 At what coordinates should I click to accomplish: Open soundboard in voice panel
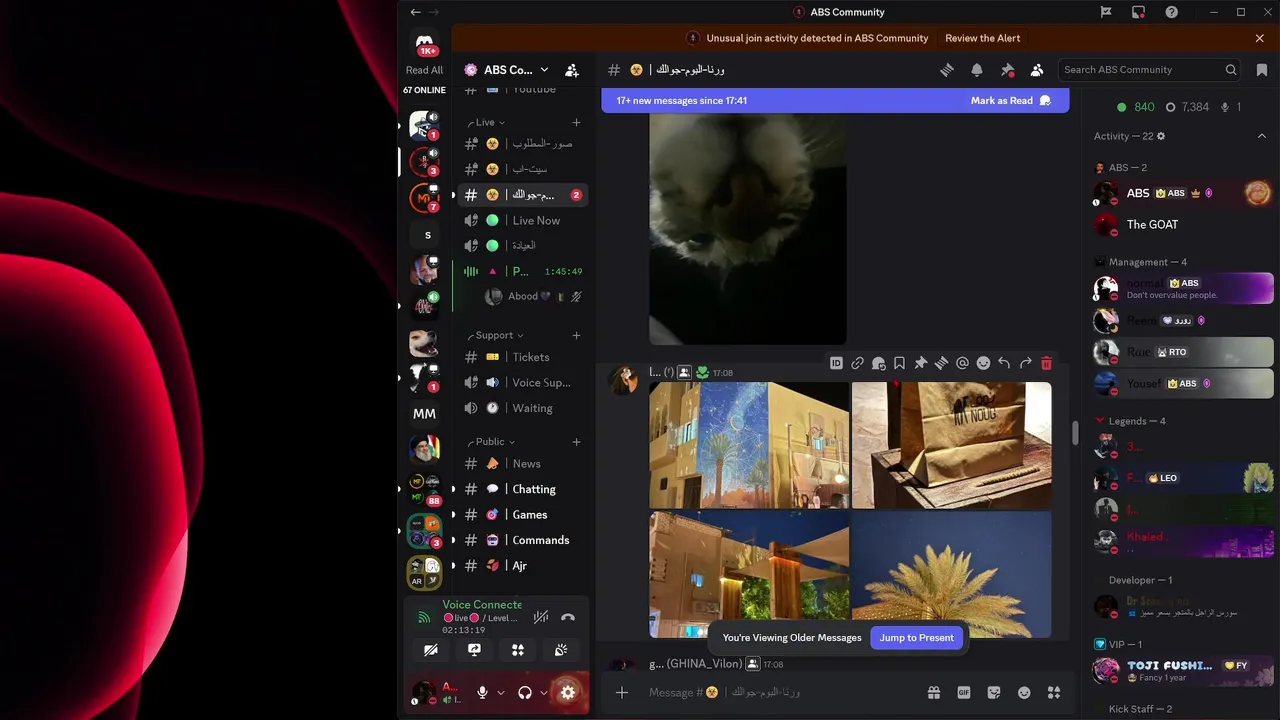pos(561,650)
